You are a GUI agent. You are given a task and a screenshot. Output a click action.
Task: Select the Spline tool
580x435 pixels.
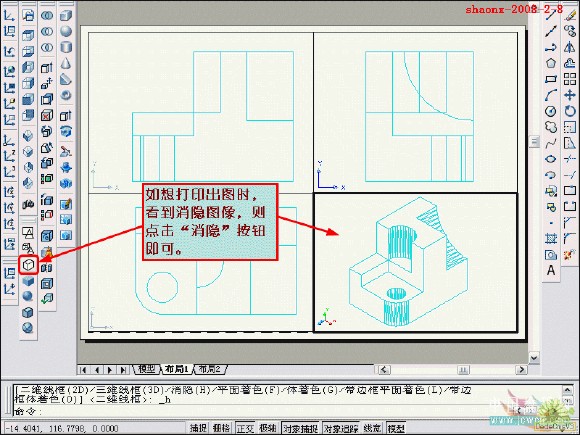click(x=551, y=143)
